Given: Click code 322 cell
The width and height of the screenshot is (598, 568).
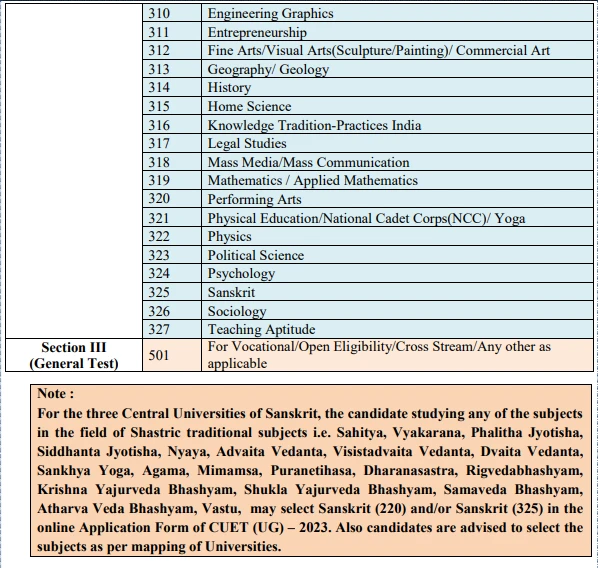Looking at the screenshot, I should [x=172, y=236].
